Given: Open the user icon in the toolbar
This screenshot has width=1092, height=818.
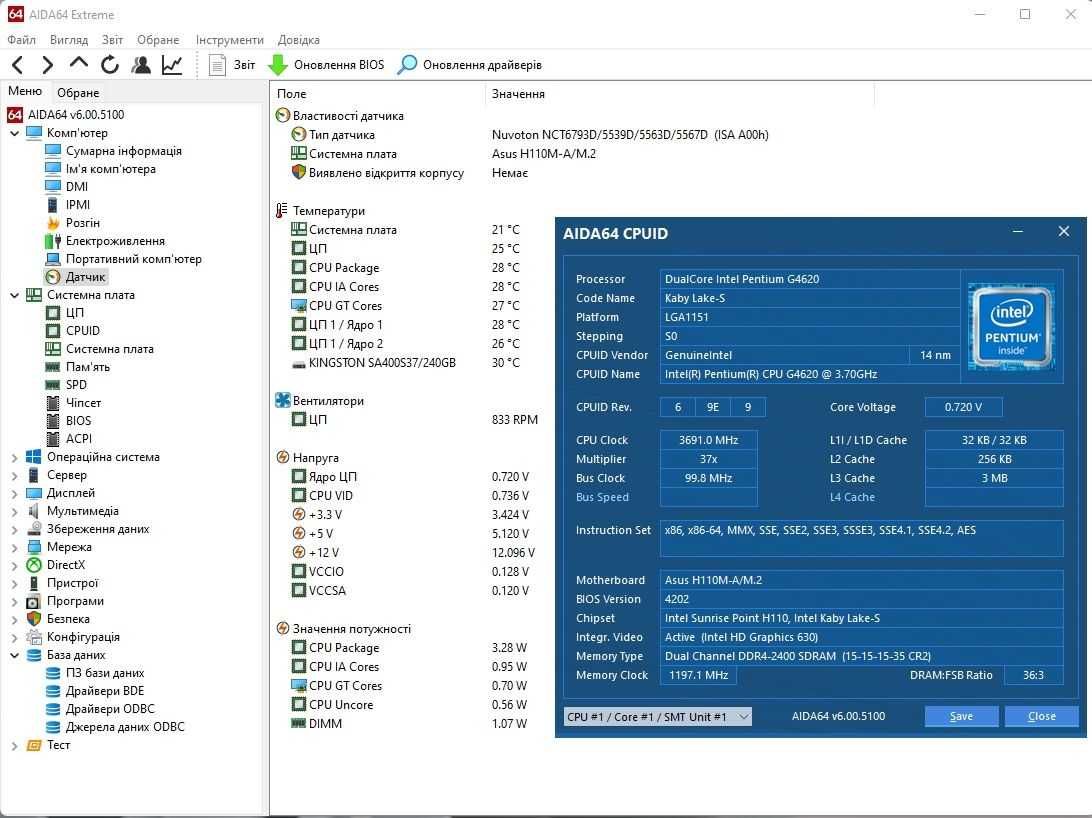Looking at the screenshot, I should pyautogui.click(x=141, y=65).
